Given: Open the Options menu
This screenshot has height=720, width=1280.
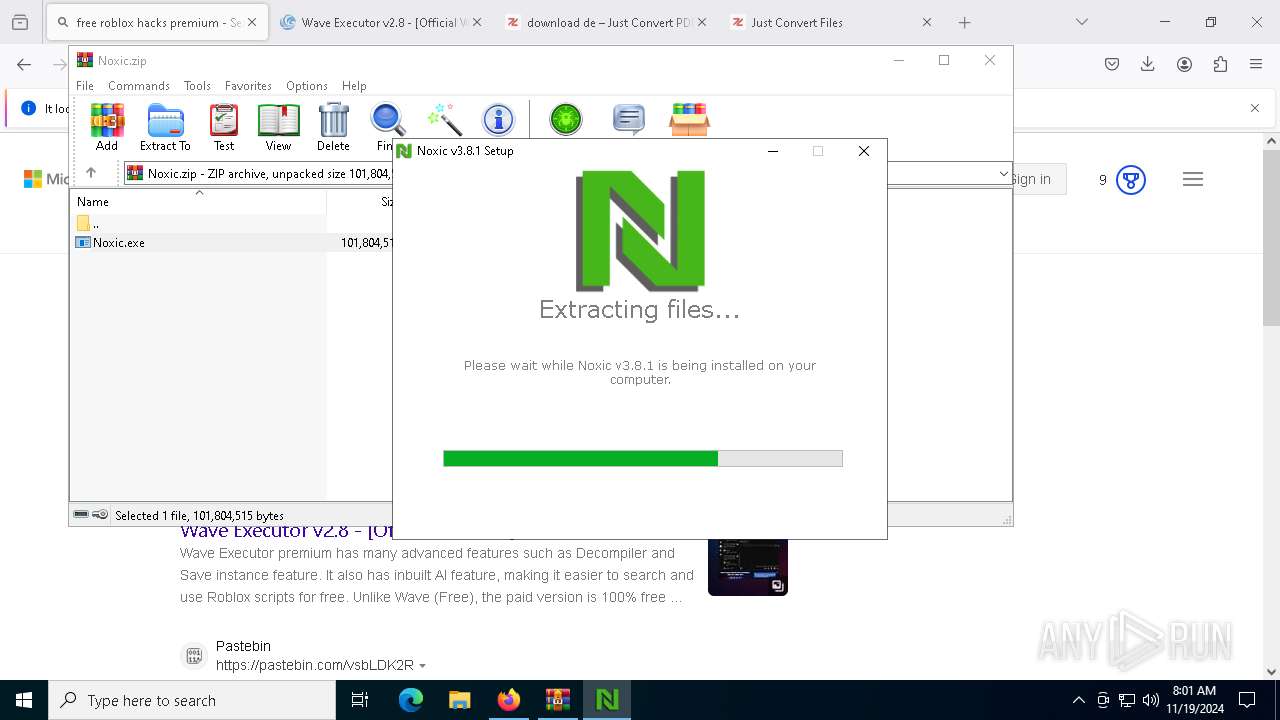Looking at the screenshot, I should tap(307, 86).
